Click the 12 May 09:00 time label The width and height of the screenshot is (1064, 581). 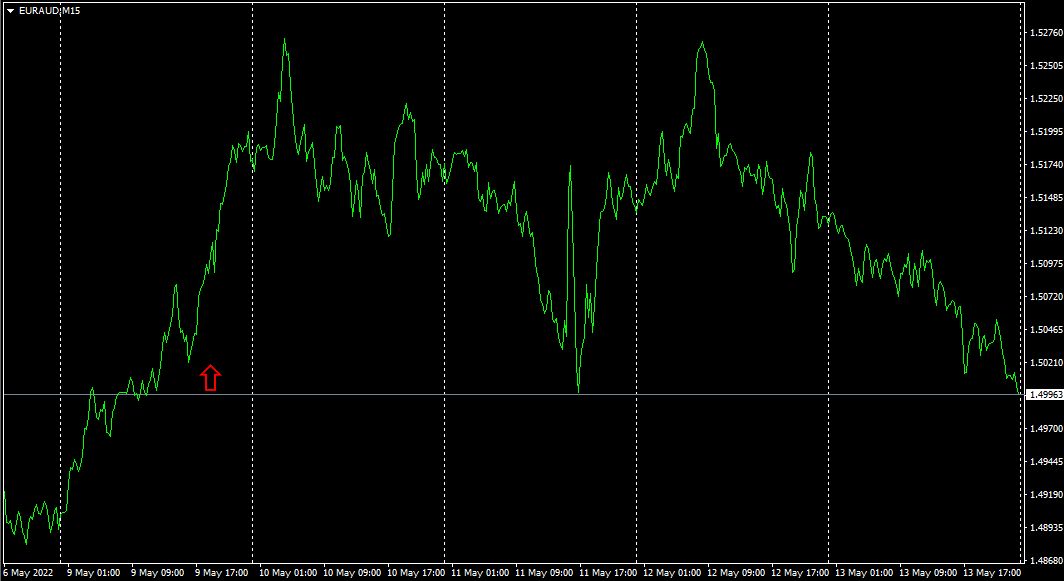click(736, 573)
